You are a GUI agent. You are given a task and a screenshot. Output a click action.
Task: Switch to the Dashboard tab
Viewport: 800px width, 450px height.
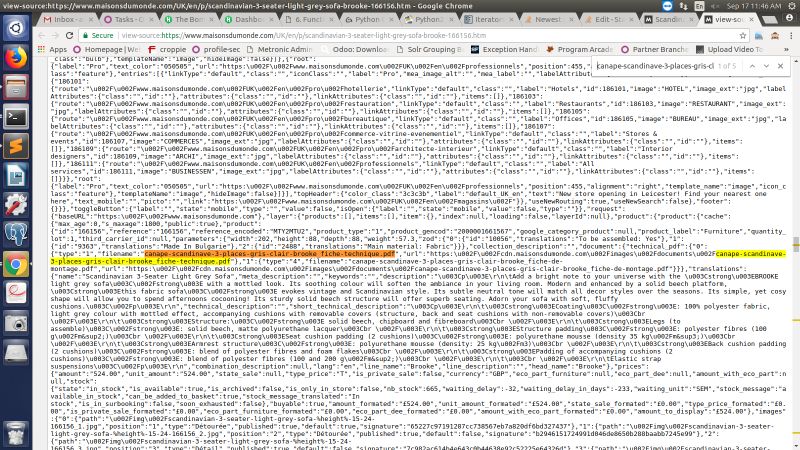[246, 19]
